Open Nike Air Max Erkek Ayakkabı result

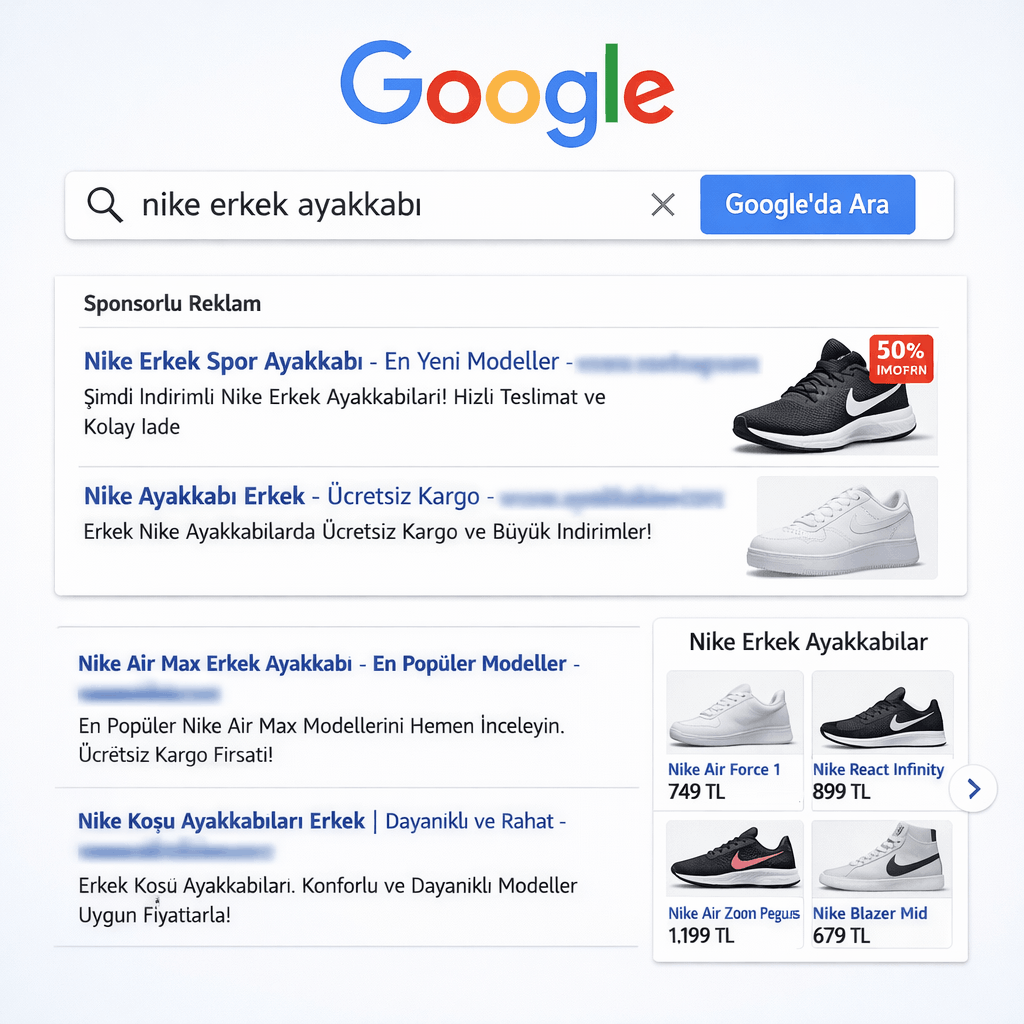coord(215,664)
